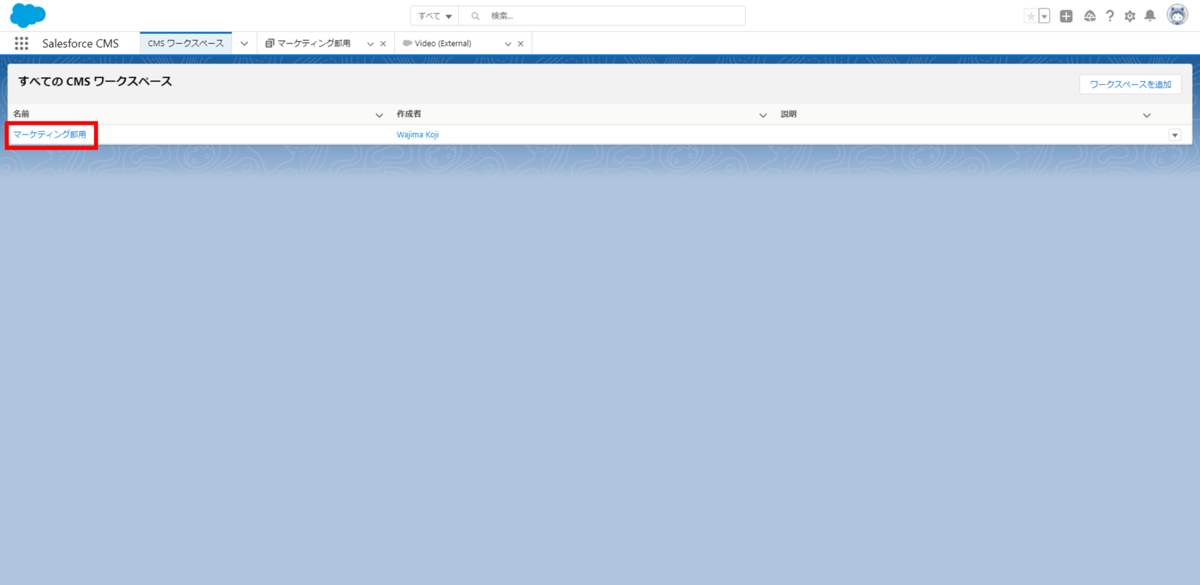This screenshot has width=1200, height=585.
Task: Open CMS ワークスペース tab navigation chevron
Action: [244, 44]
